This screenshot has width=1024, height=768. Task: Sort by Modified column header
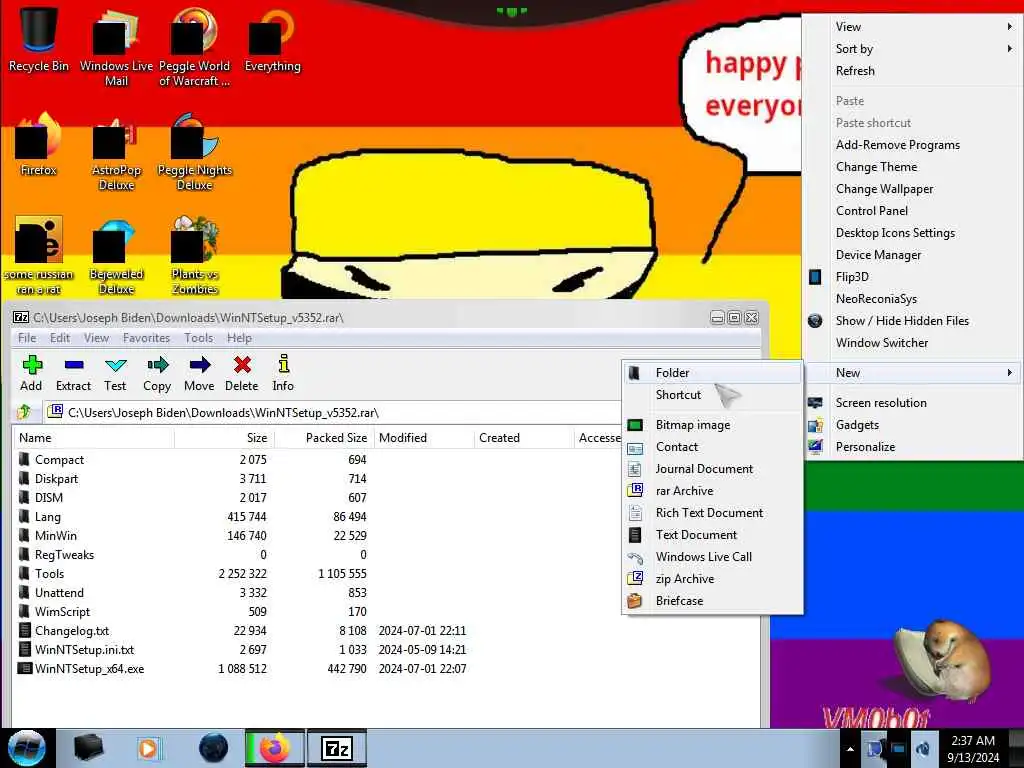click(x=424, y=438)
